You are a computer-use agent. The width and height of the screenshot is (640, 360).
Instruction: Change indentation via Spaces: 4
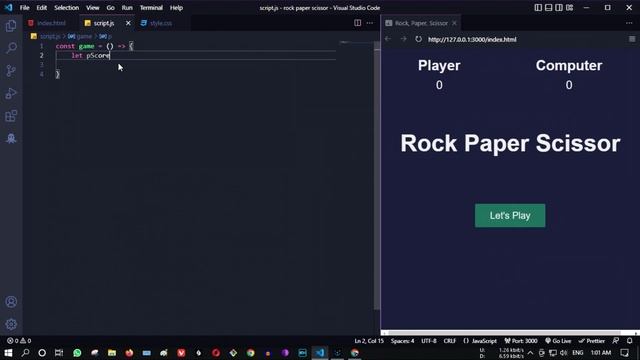coord(402,341)
